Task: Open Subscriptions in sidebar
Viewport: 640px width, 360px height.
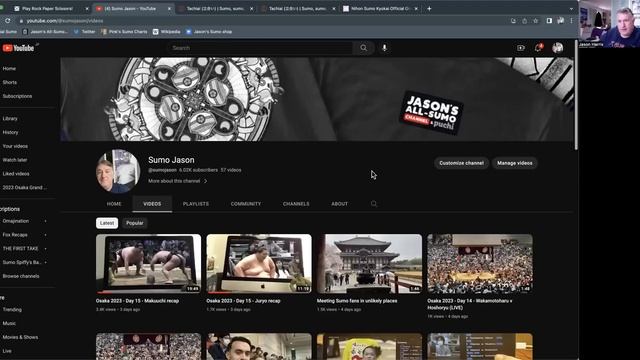Action: tap(17, 96)
